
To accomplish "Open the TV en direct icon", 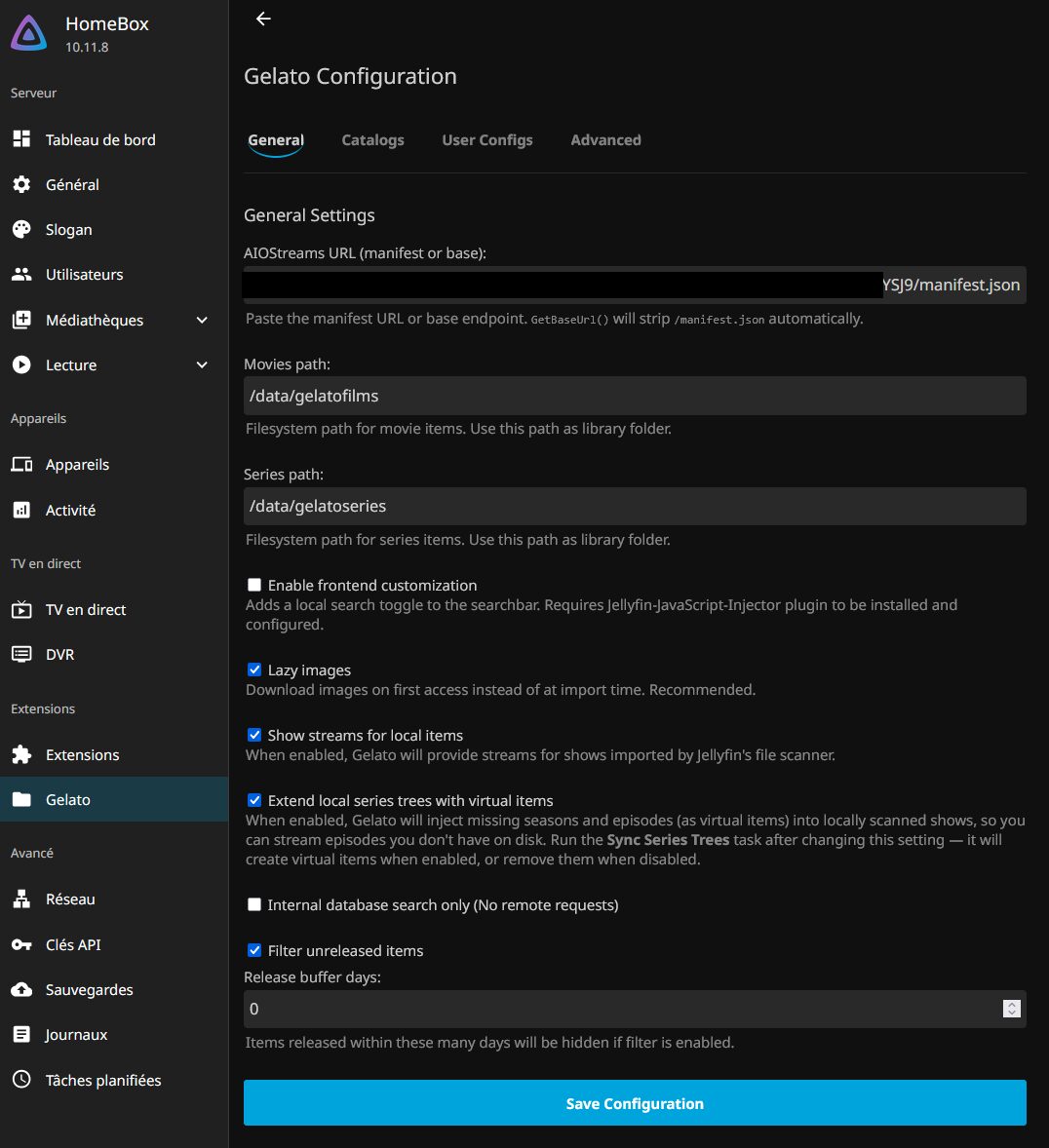I will [22, 609].
